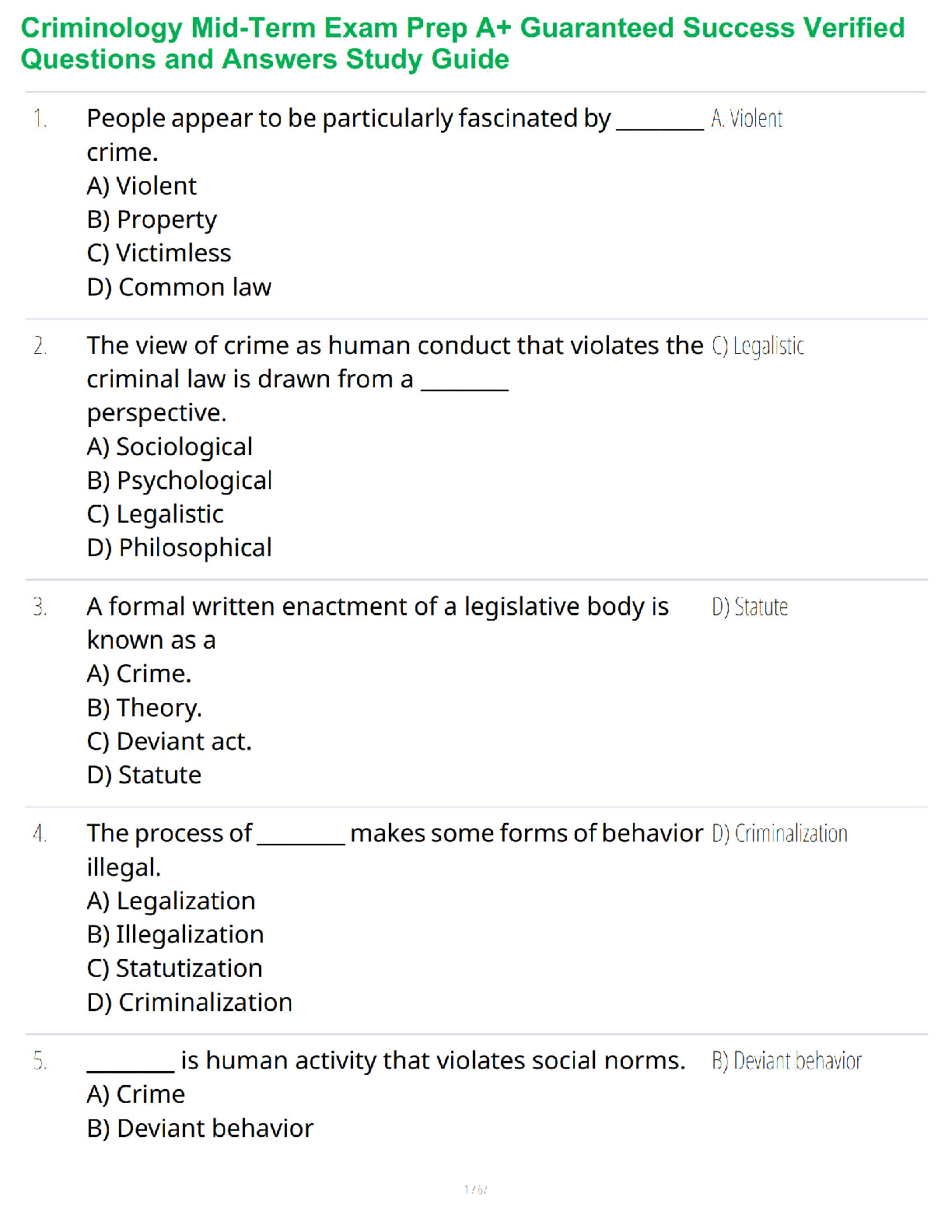Select option B) Theory. in question 3
Image resolution: width=952 pixels, height=1232 pixels.
point(145,709)
